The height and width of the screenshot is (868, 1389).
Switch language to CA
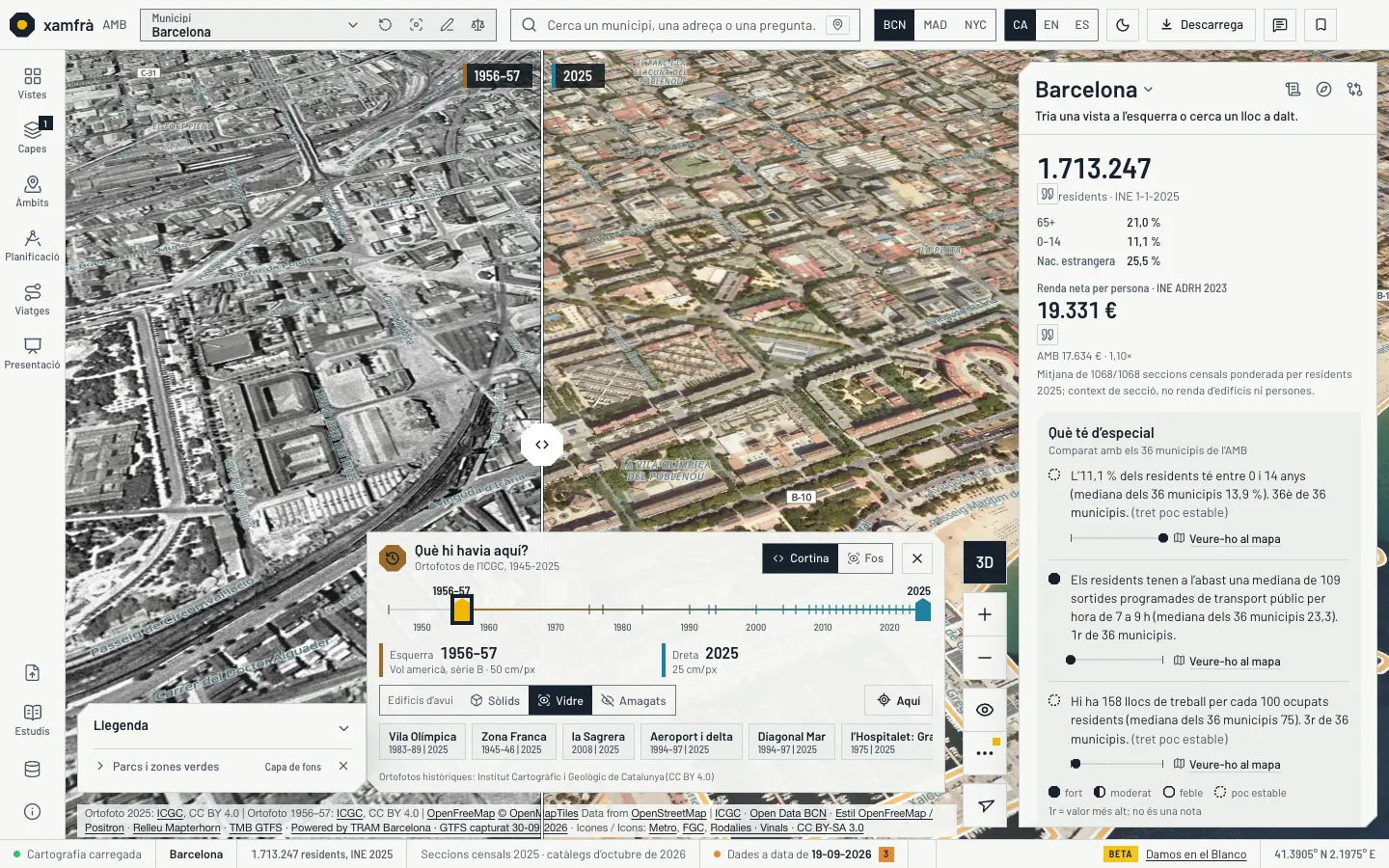[1021, 25]
